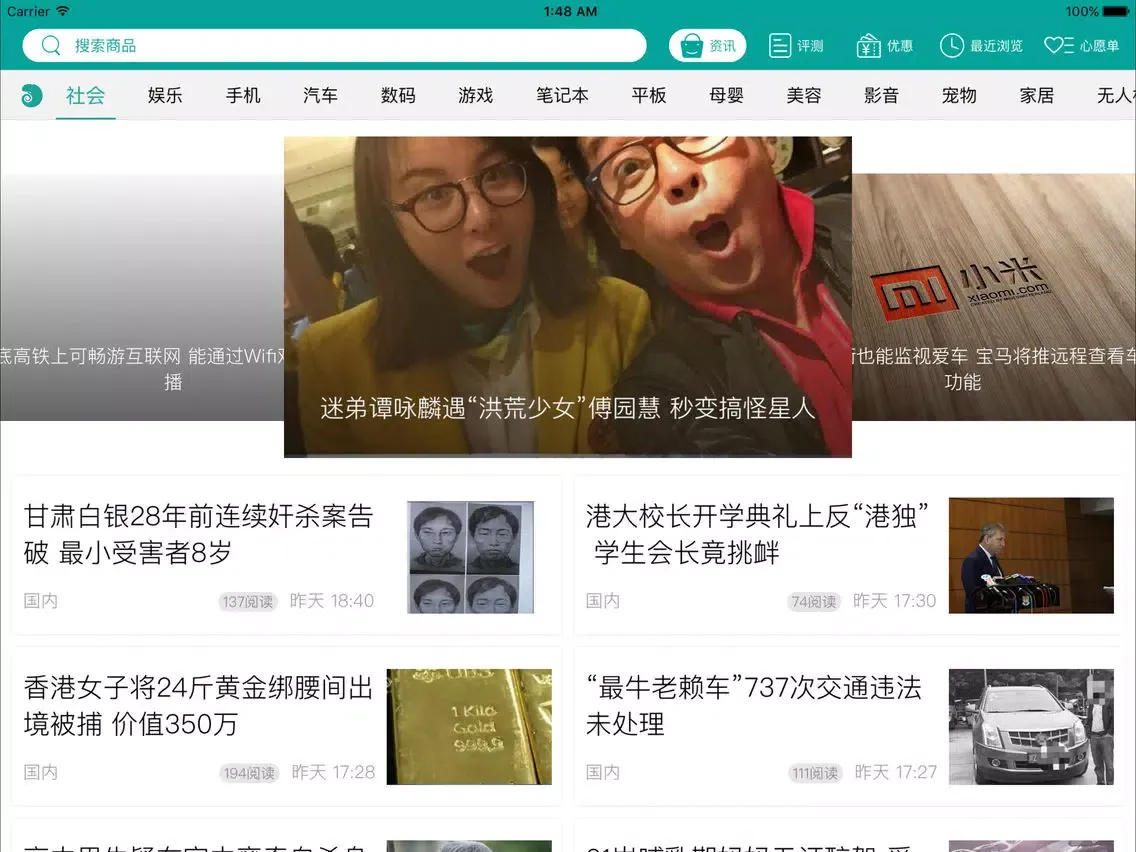
Task: Tap the search magnifier icon
Action: pos(51,46)
